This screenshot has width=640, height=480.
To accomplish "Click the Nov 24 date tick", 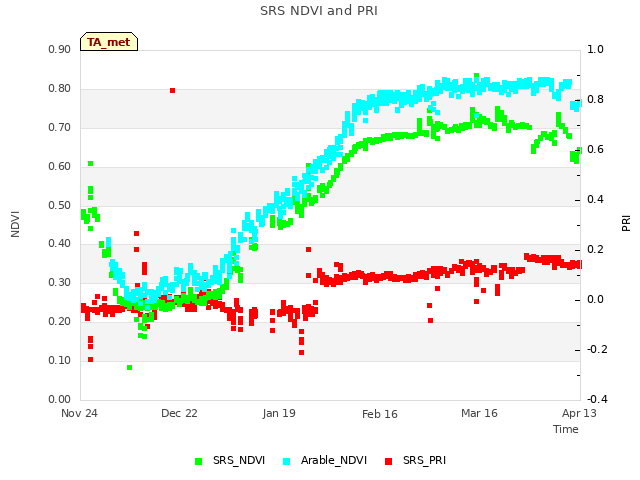I will 79,413.
